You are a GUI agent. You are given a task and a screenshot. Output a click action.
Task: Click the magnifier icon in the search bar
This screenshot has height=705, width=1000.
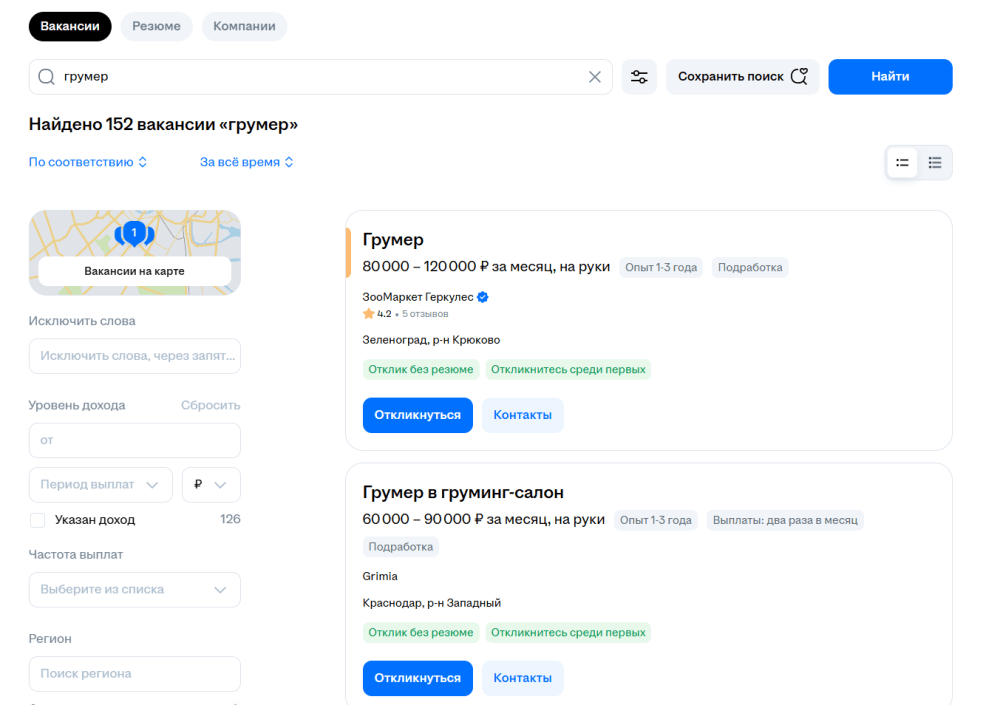click(46, 76)
